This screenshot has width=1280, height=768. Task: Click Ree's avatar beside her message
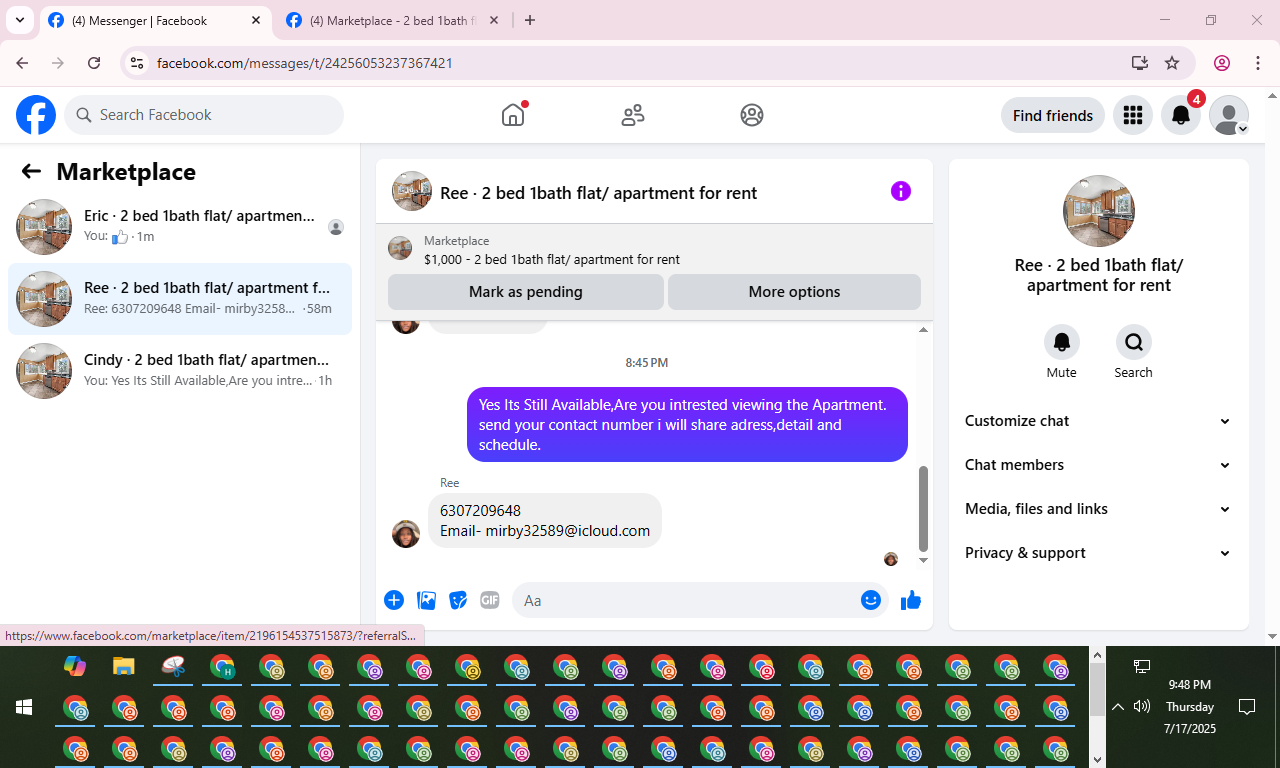(x=406, y=534)
